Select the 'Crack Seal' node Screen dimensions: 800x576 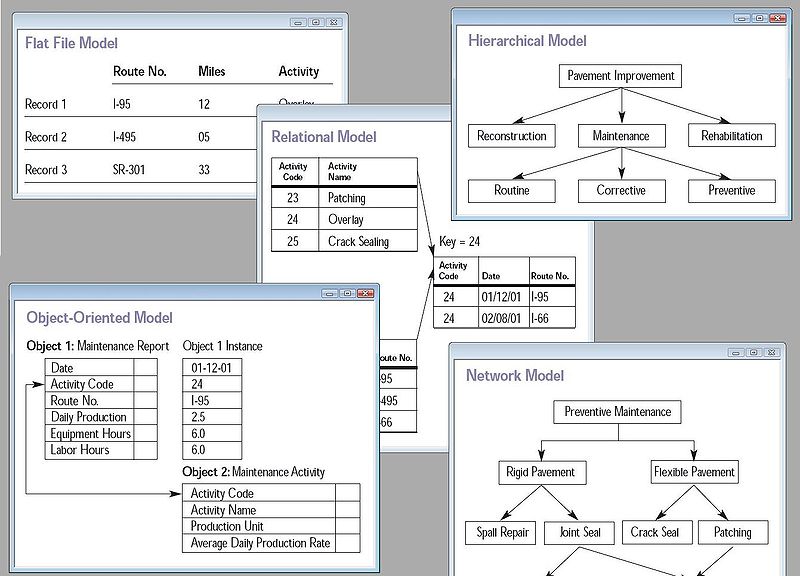(657, 533)
